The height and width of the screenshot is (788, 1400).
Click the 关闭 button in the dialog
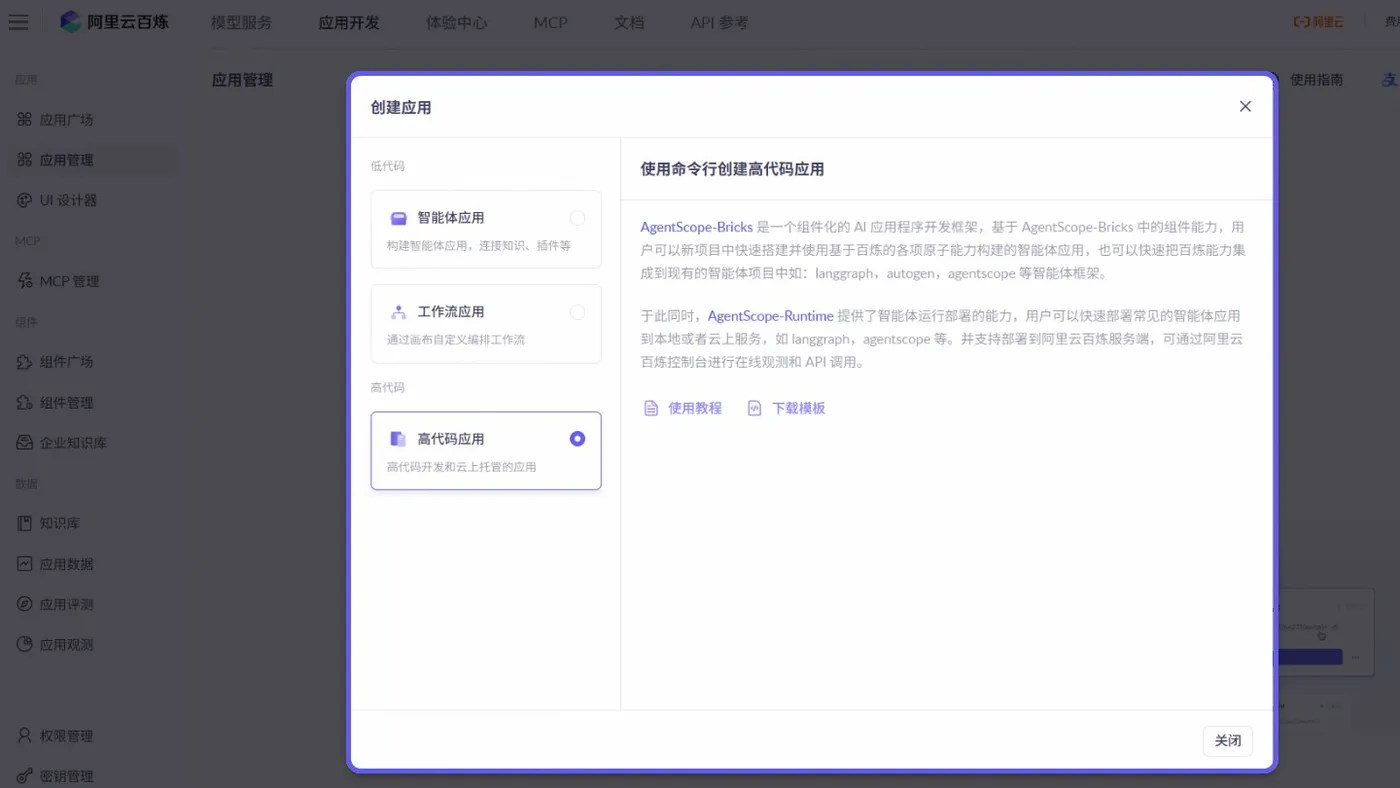(1228, 741)
